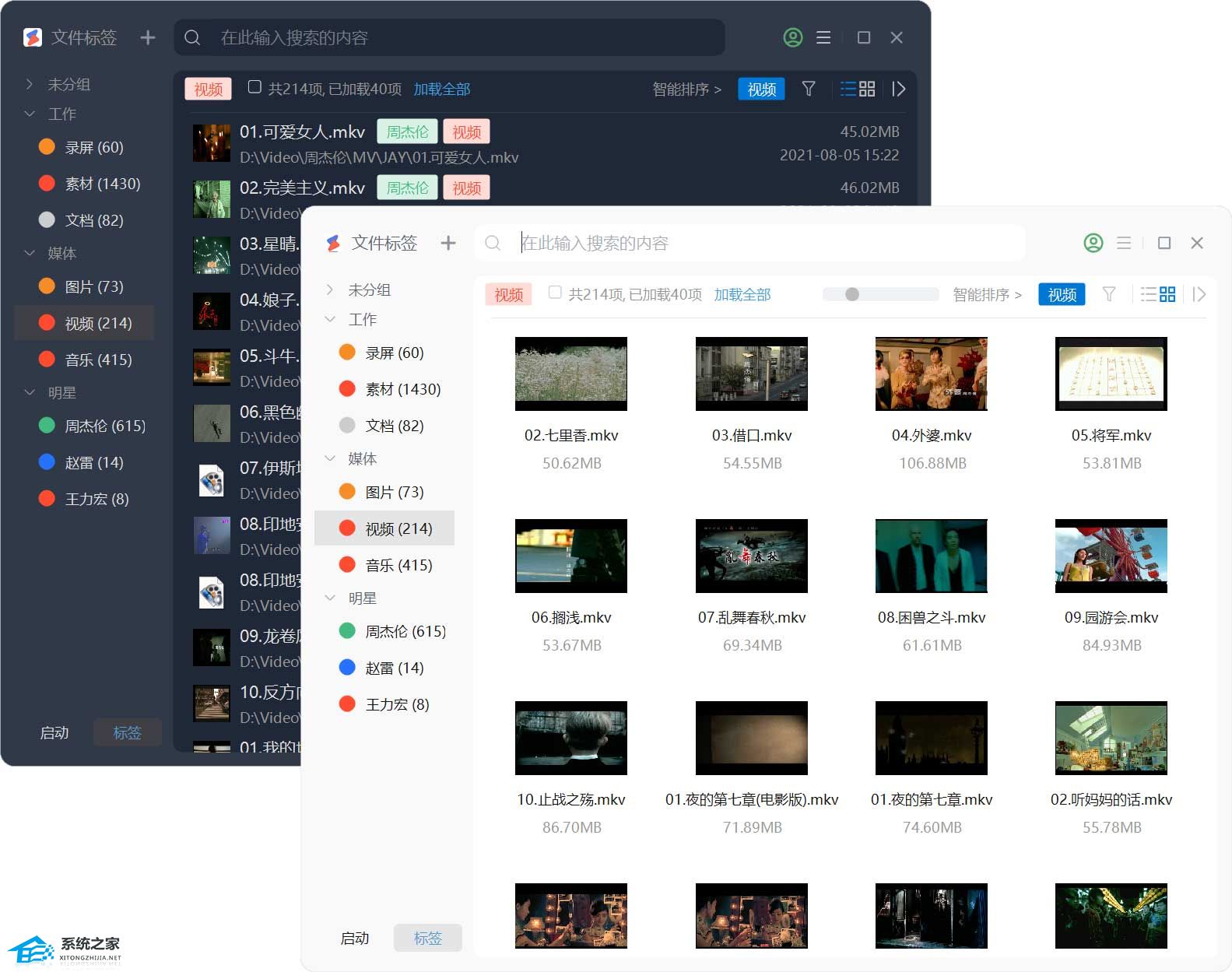Select 图片 (73) tag in dark window
Viewport: 1232px width, 972px height.
(x=82, y=286)
